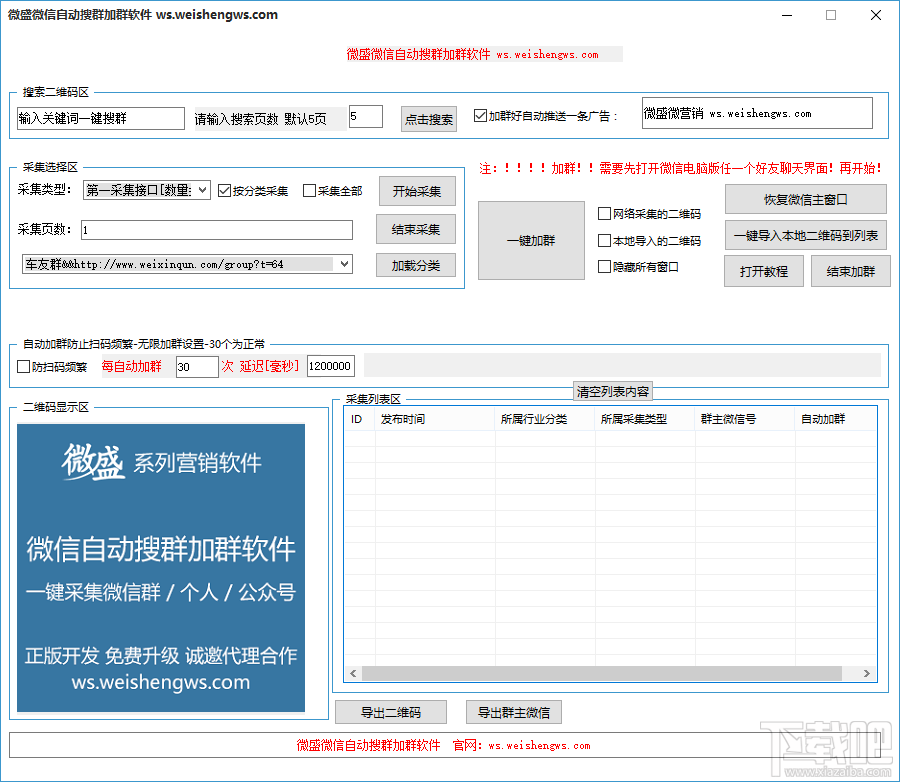Stop joining with 结束加群 button
This screenshot has width=900, height=782.
pyautogui.click(x=850, y=271)
